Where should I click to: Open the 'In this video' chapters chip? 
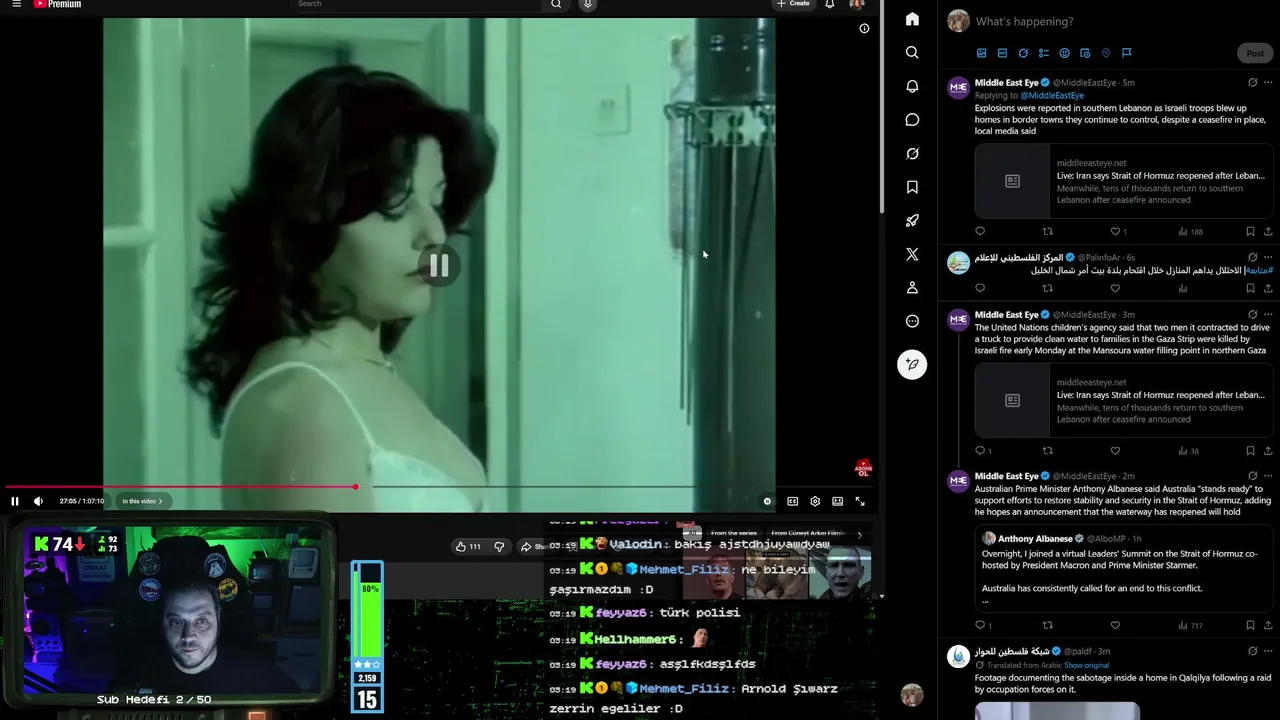pos(142,501)
